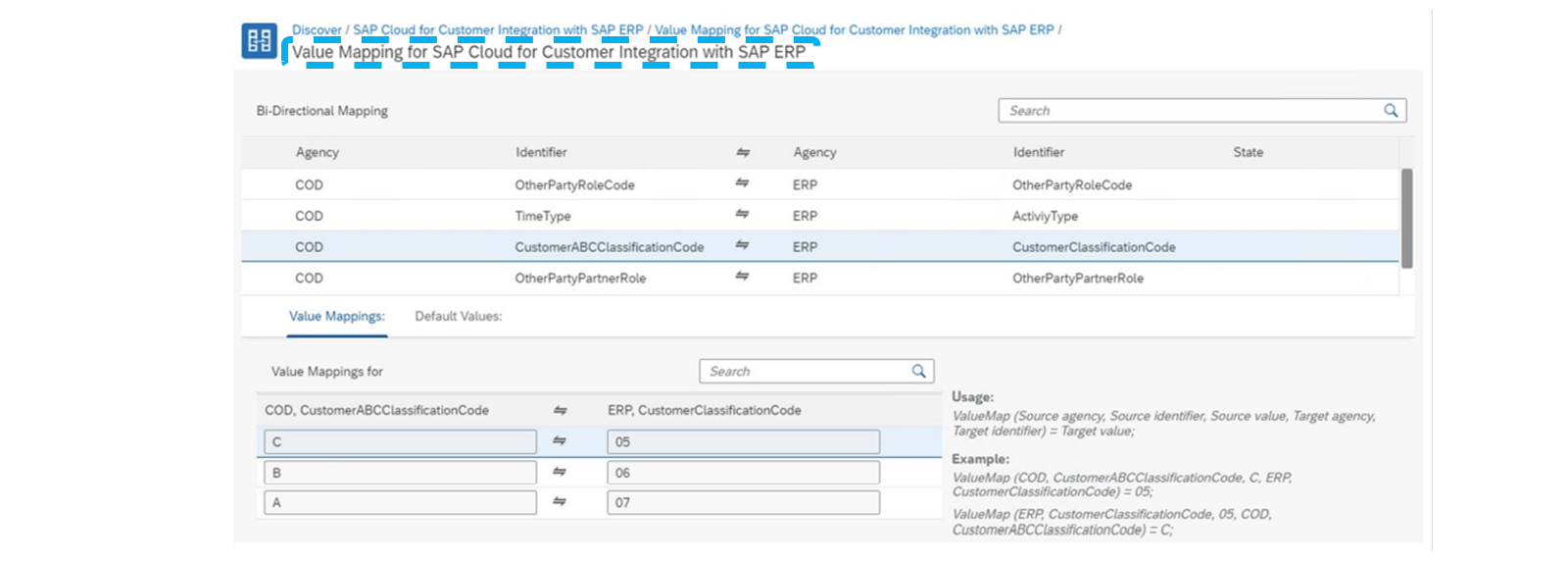This screenshot has width=1568, height=561.
Task: Click the value mapping application icon
Action: click(259, 40)
